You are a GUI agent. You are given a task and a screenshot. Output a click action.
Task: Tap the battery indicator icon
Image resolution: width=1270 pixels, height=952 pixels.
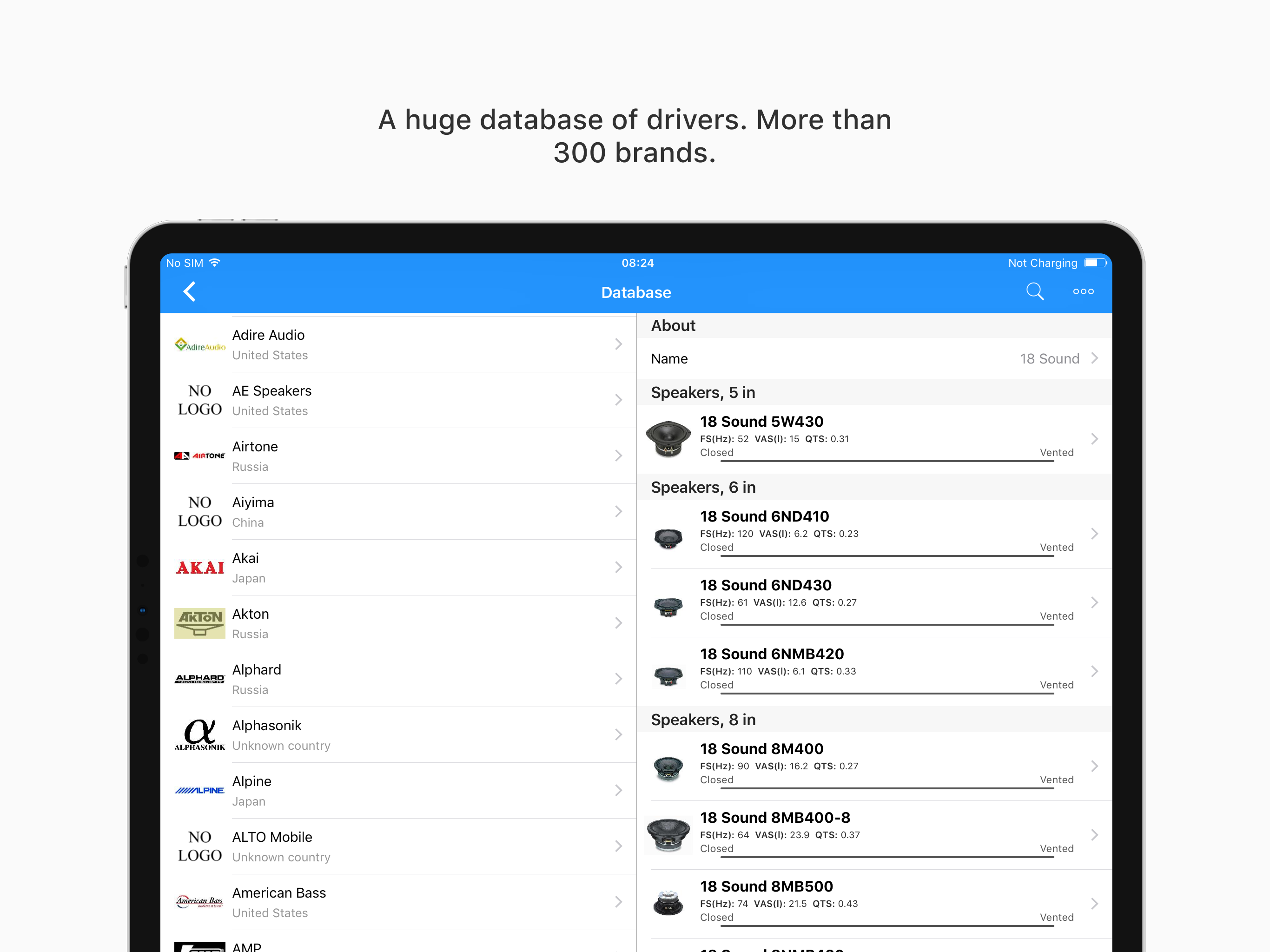1095,263
